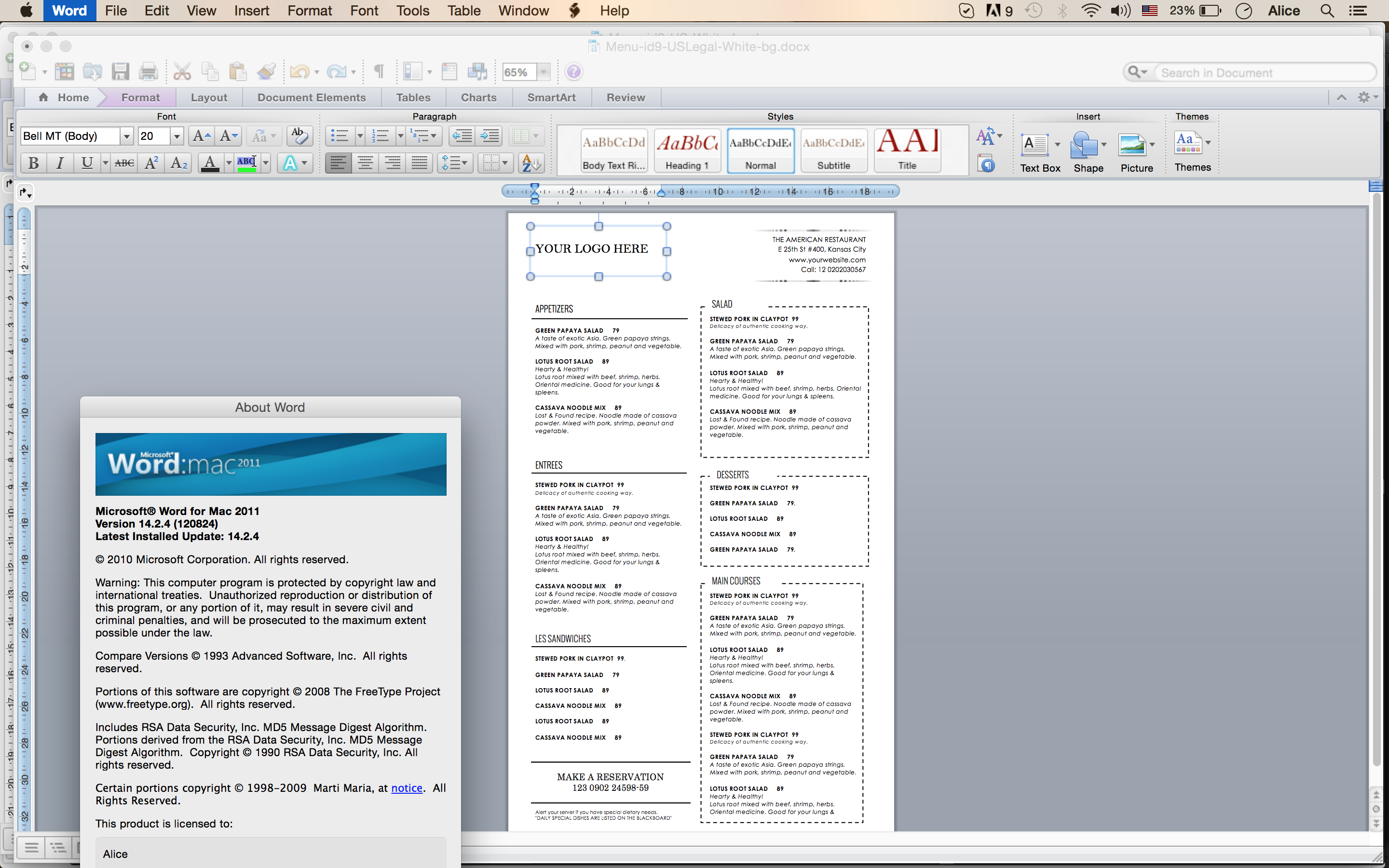
Task: Toggle strikethrough formatting
Action: point(123,163)
